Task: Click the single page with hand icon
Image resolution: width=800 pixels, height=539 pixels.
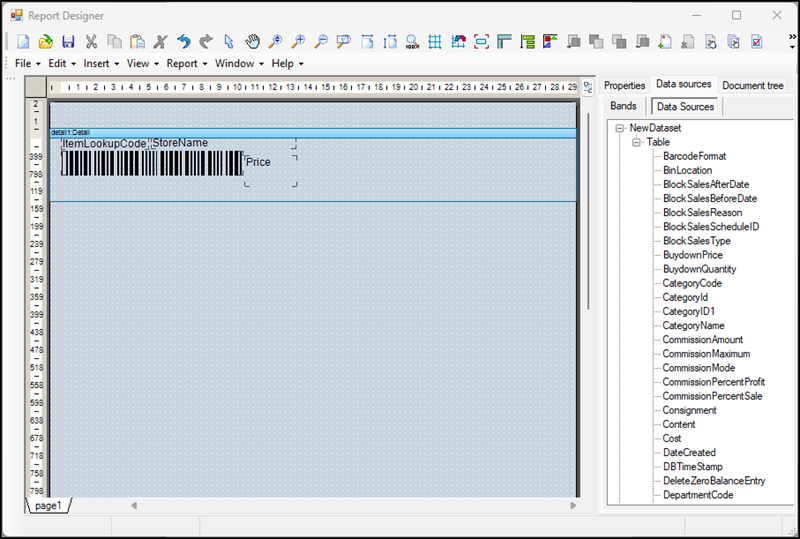Action: (x=711, y=41)
